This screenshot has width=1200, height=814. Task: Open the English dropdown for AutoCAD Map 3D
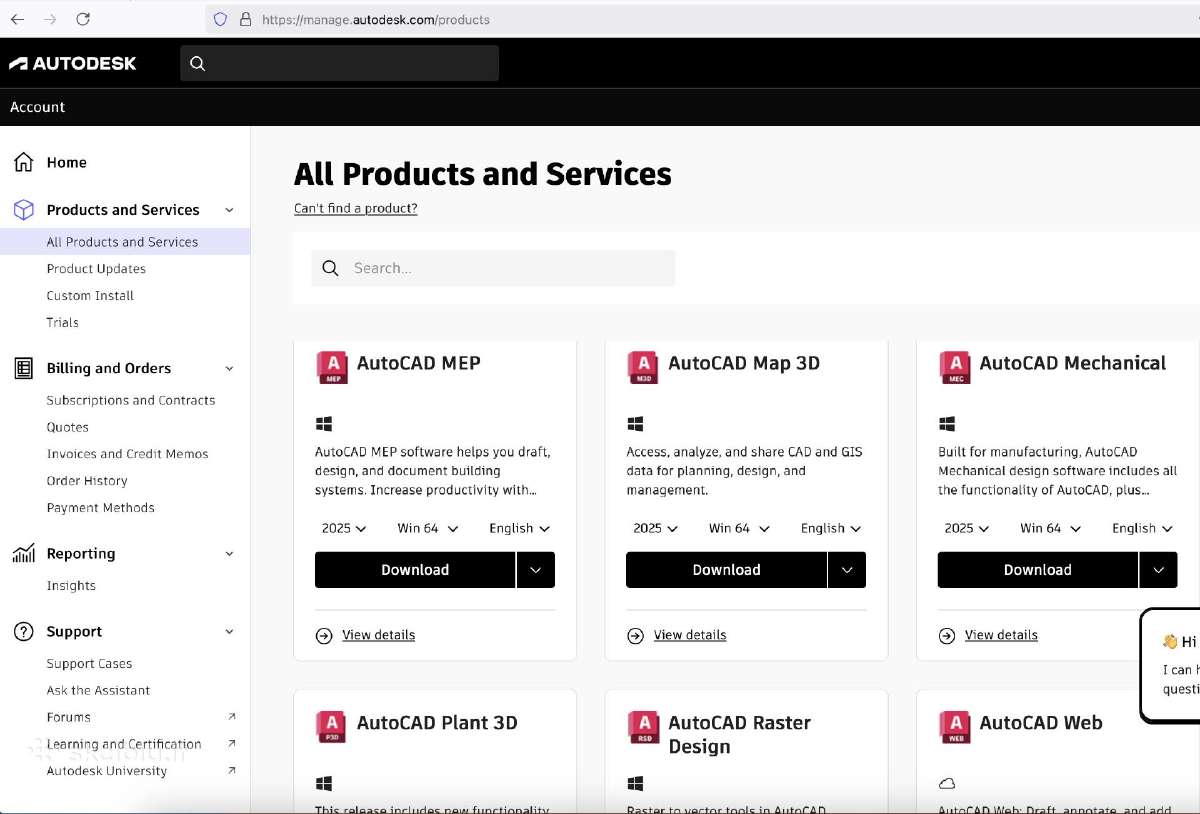(831, 528)
